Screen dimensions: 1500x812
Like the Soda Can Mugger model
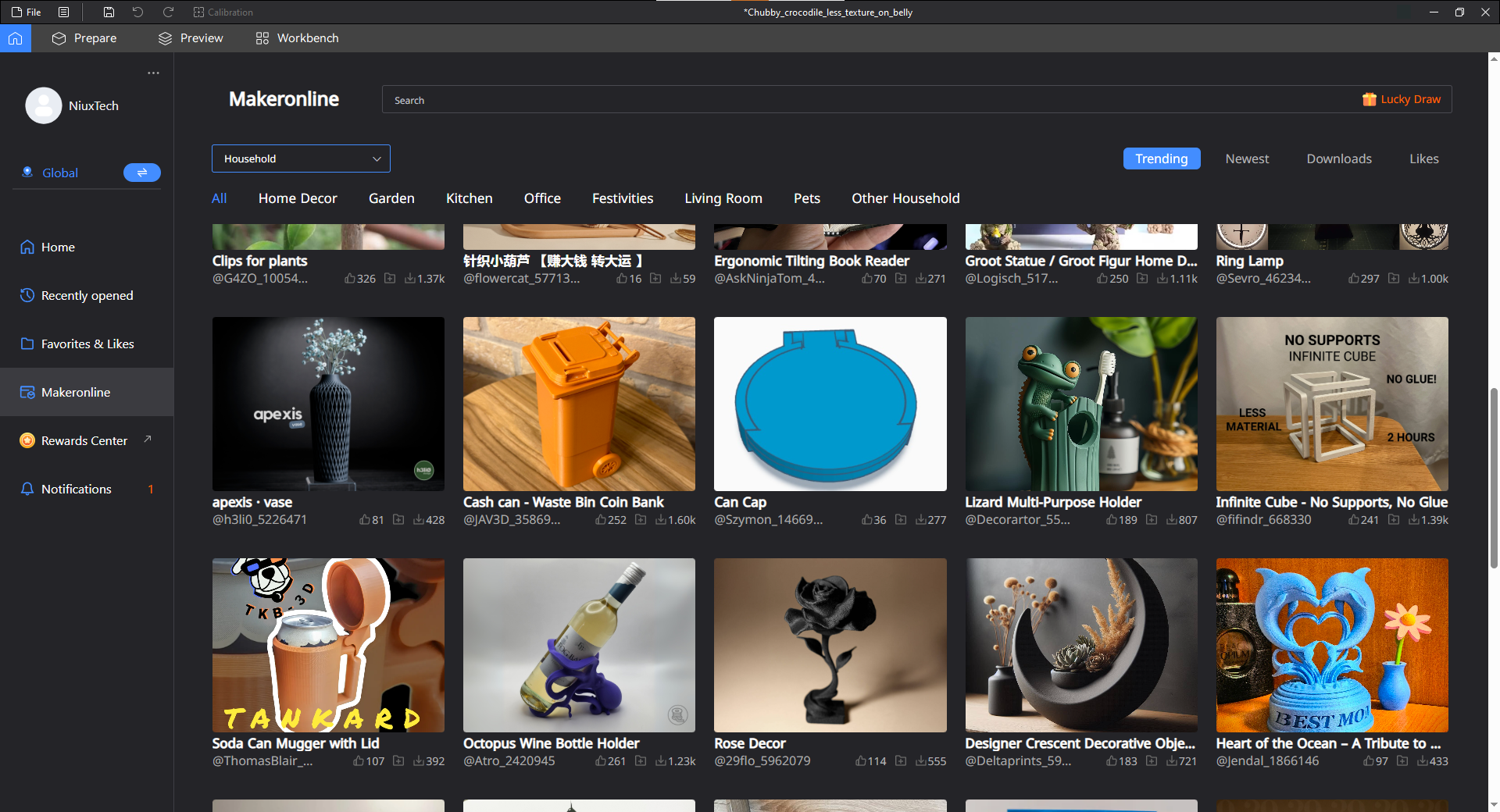[358, 760]
